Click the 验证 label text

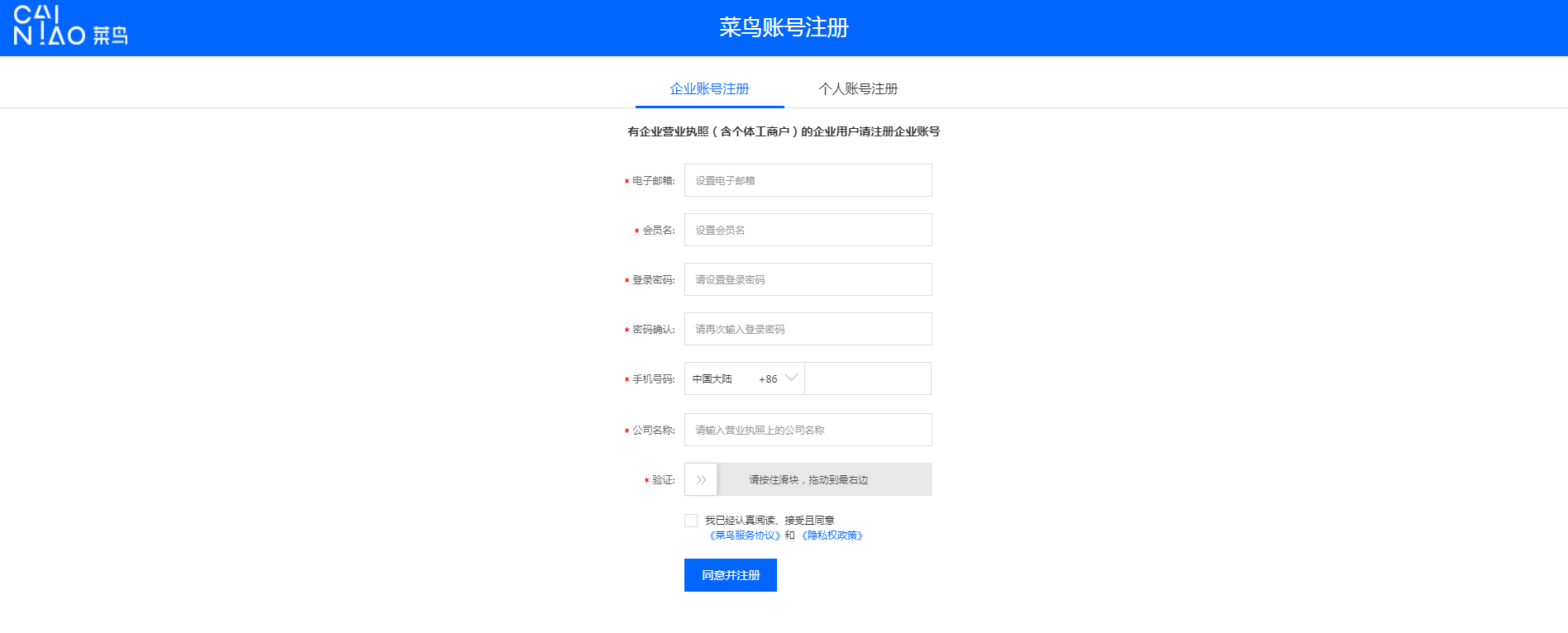663,480
